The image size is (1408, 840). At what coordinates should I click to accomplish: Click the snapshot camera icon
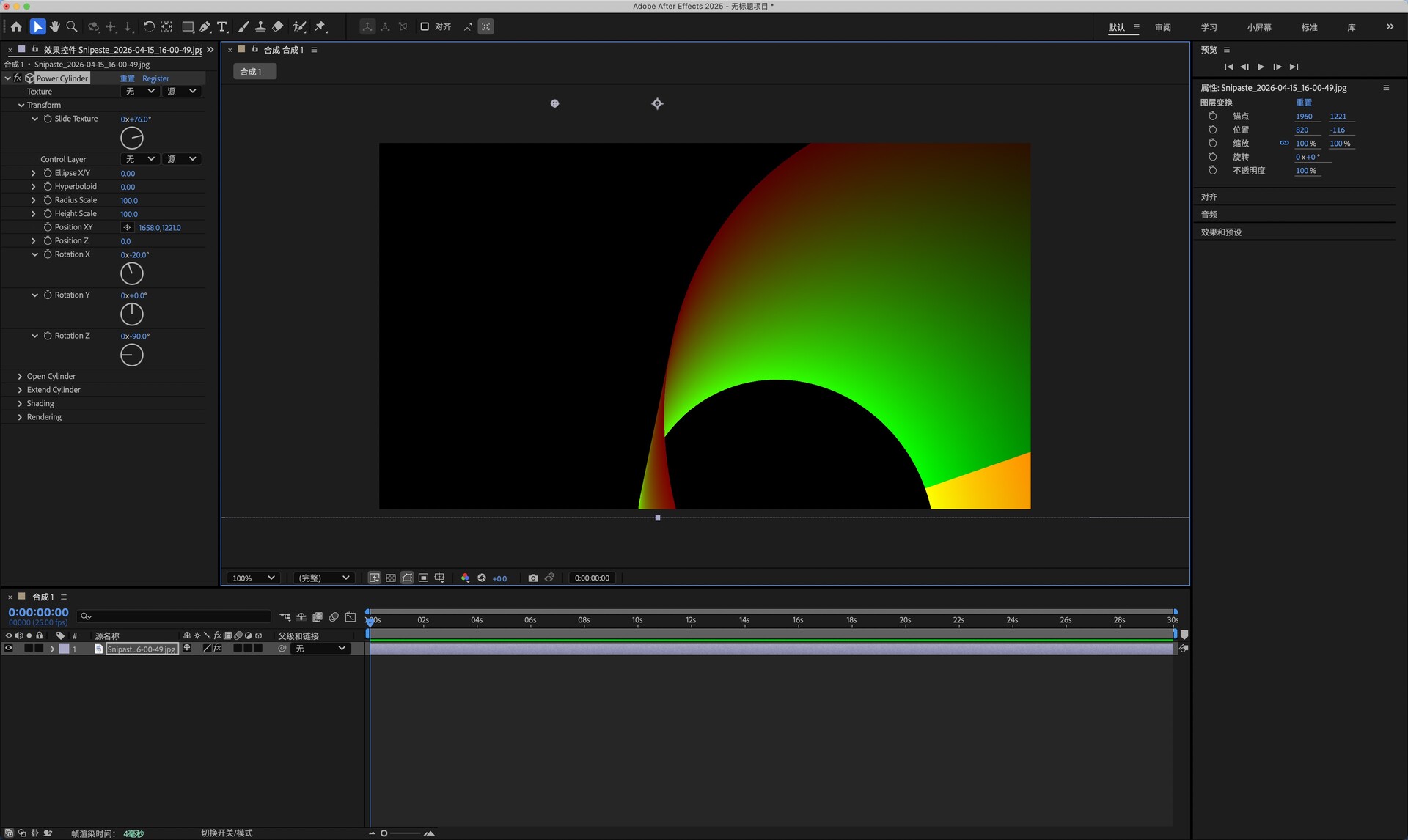533,578
